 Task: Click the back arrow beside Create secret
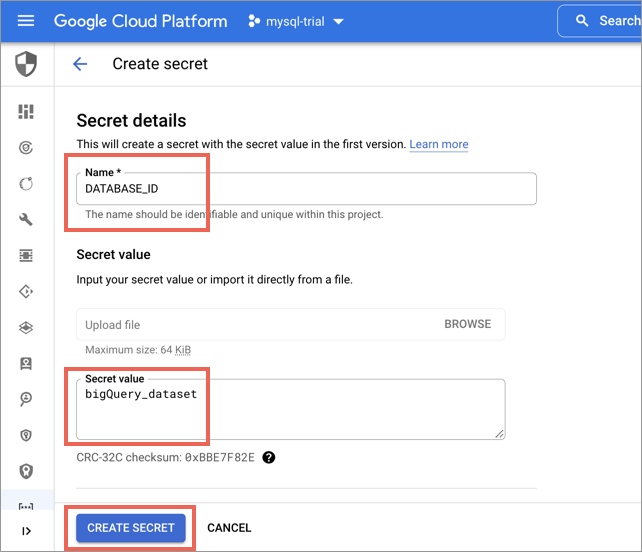(x=80, y=64)
